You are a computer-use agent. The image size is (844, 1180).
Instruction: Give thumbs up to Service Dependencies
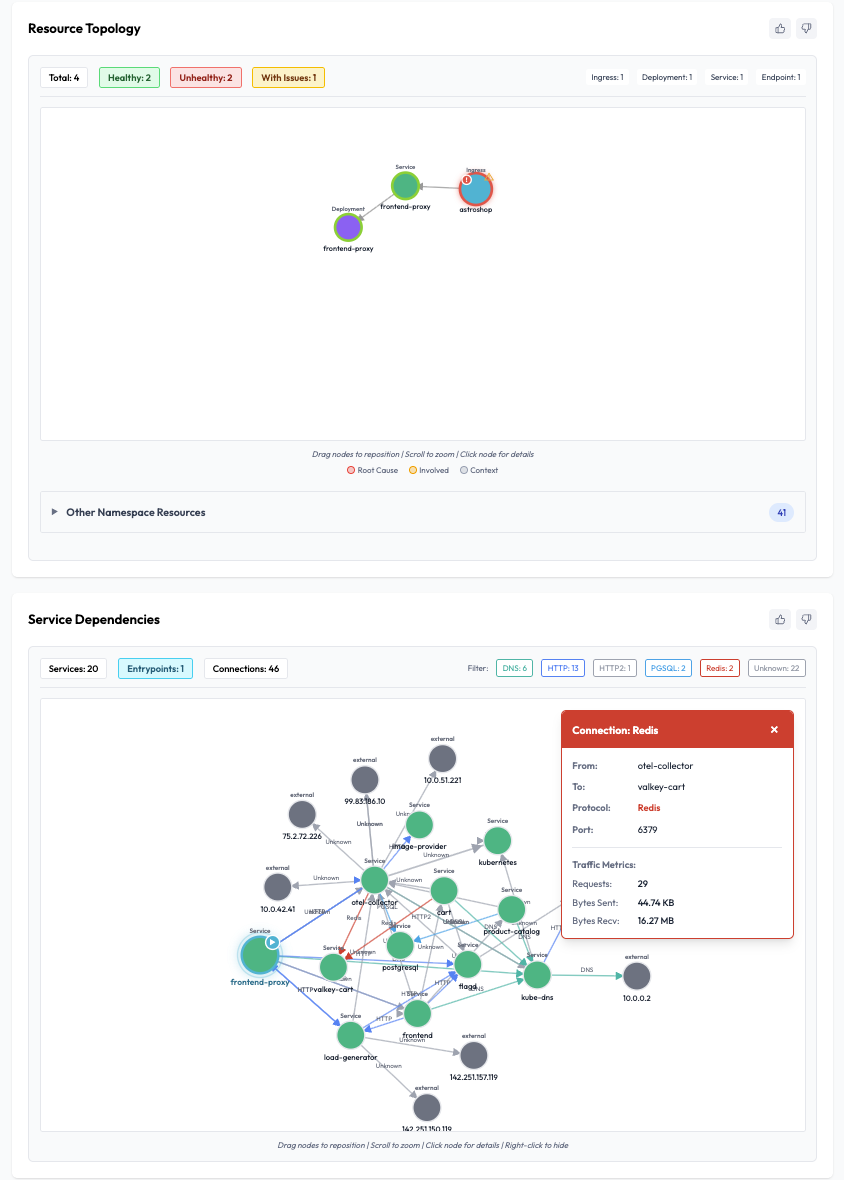[x=780, y=619]
